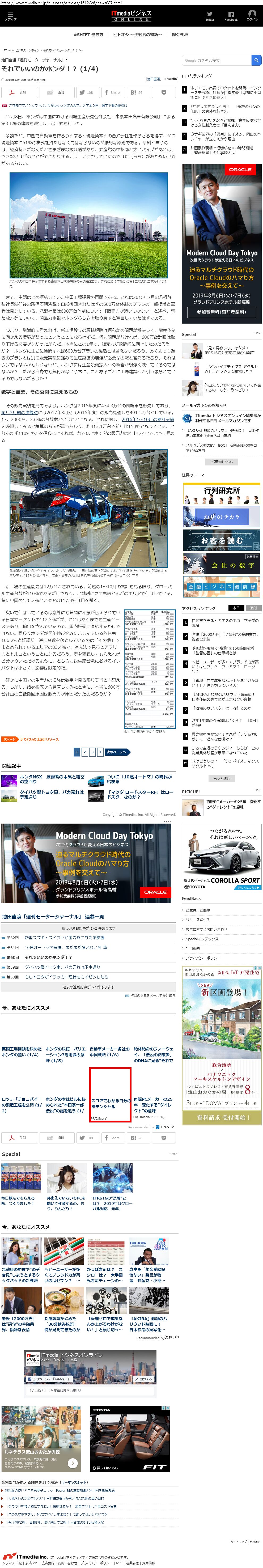
Task: Open the car assembly line photo
Action: pos(88,508)
